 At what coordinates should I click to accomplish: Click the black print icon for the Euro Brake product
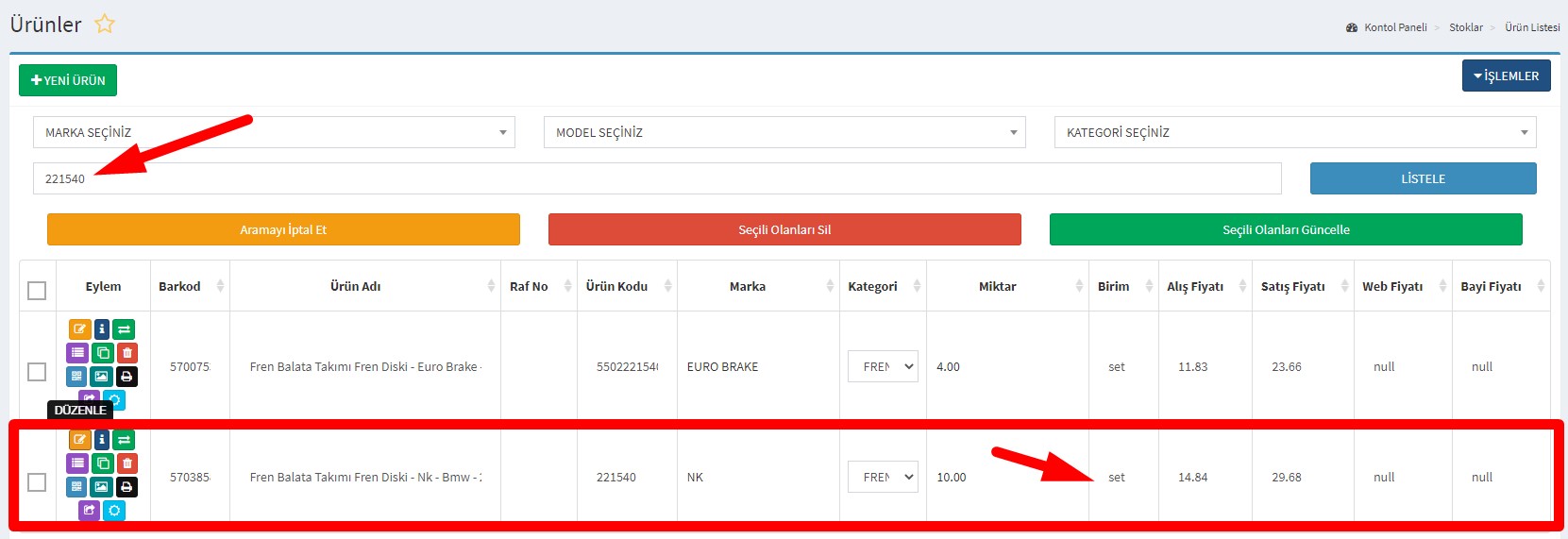point(126,377)
